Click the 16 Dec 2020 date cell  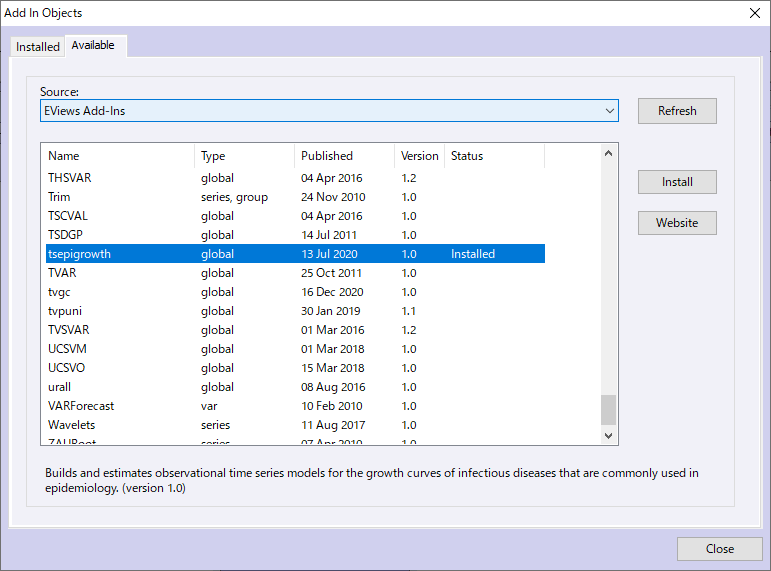[332, 292]
